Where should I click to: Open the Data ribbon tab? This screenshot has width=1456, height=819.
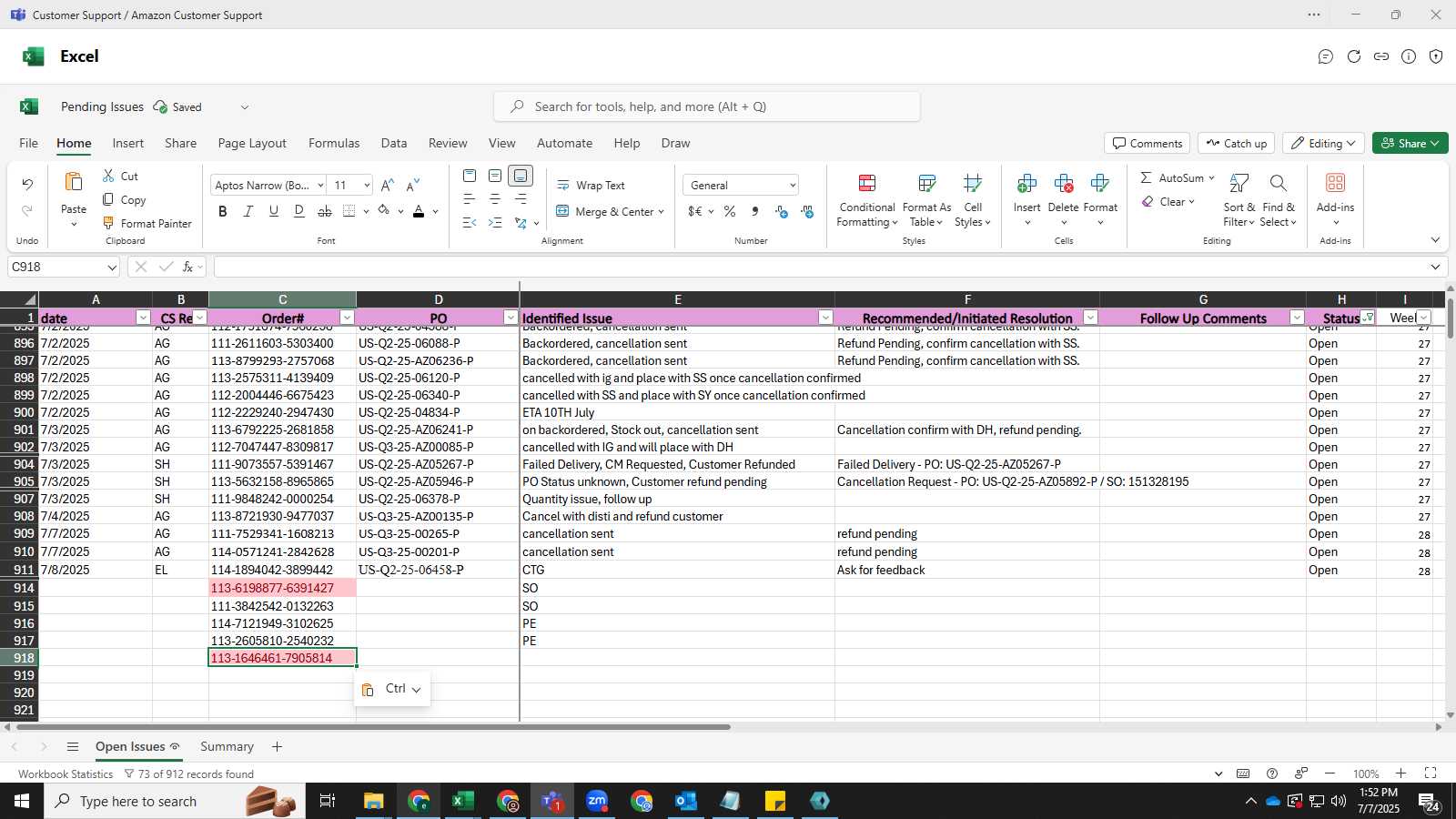pos(394,143)
